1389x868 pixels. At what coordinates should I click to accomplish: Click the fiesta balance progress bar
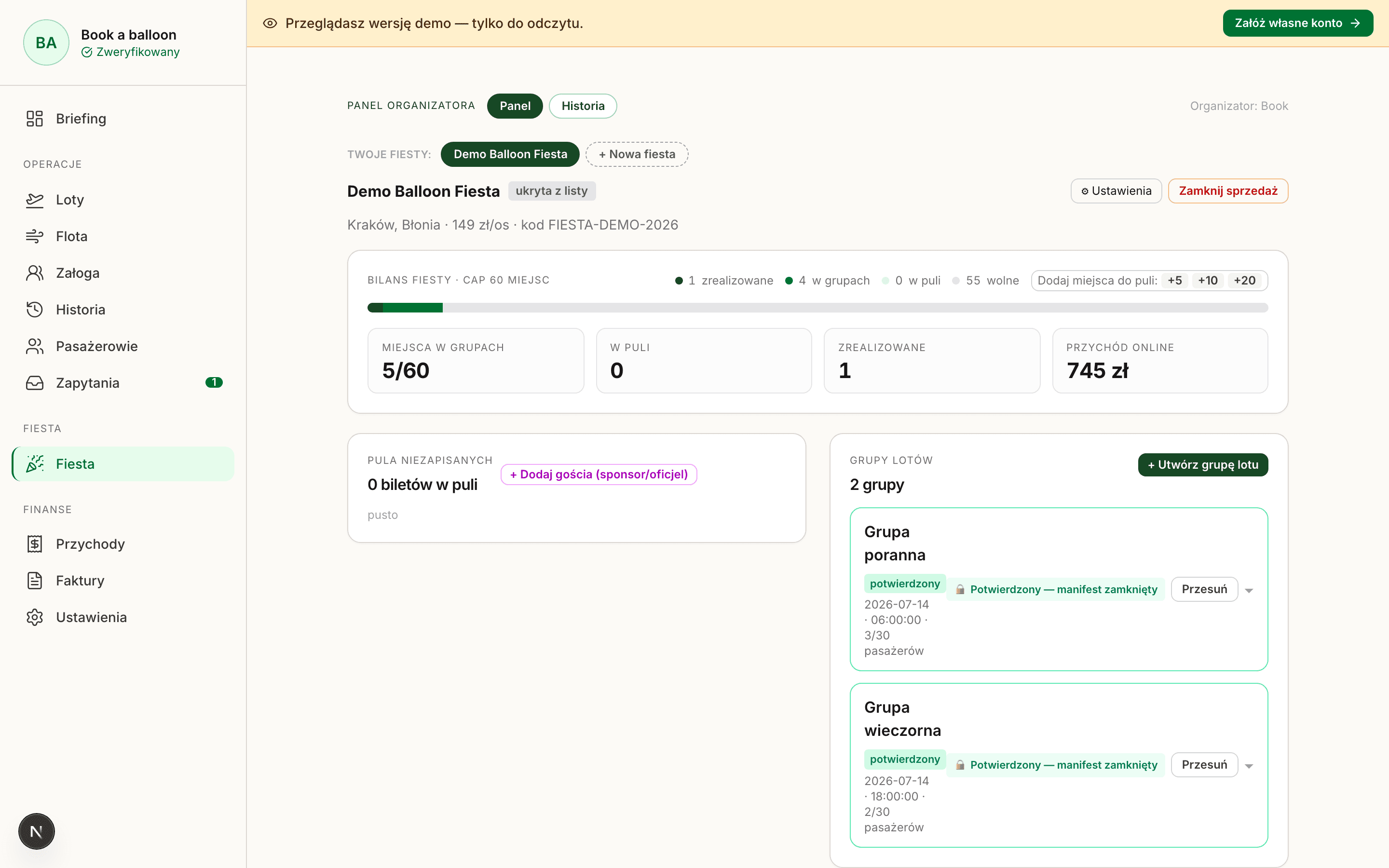coord(817,308)
